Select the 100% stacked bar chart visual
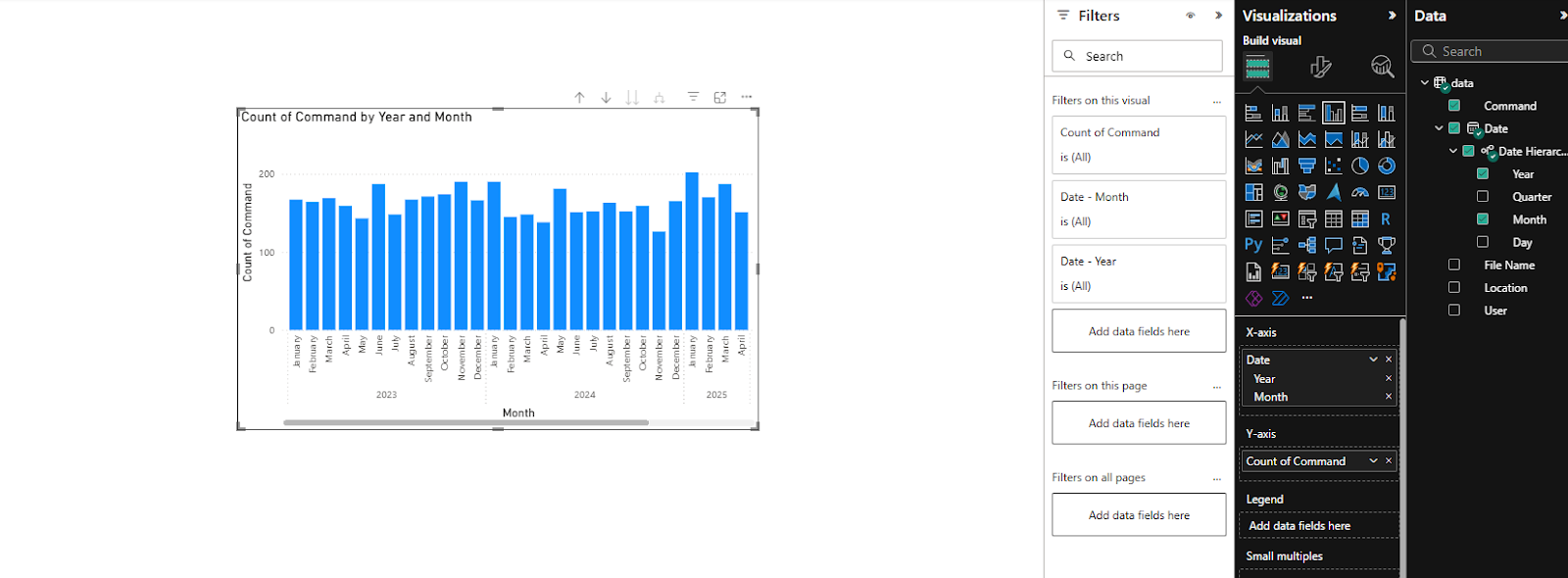Image resolution: width=1568 pixels, height=578 pixels. point(1359,113)
